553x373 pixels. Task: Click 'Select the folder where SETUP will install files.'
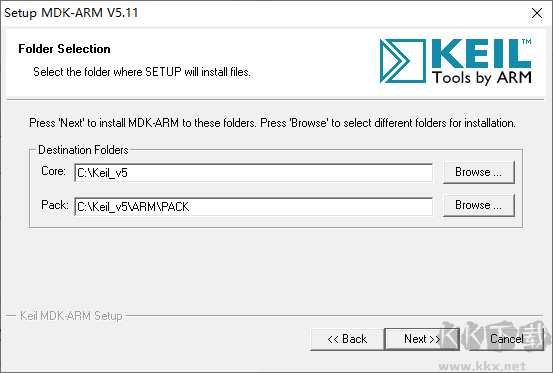(x=142, y=72)
